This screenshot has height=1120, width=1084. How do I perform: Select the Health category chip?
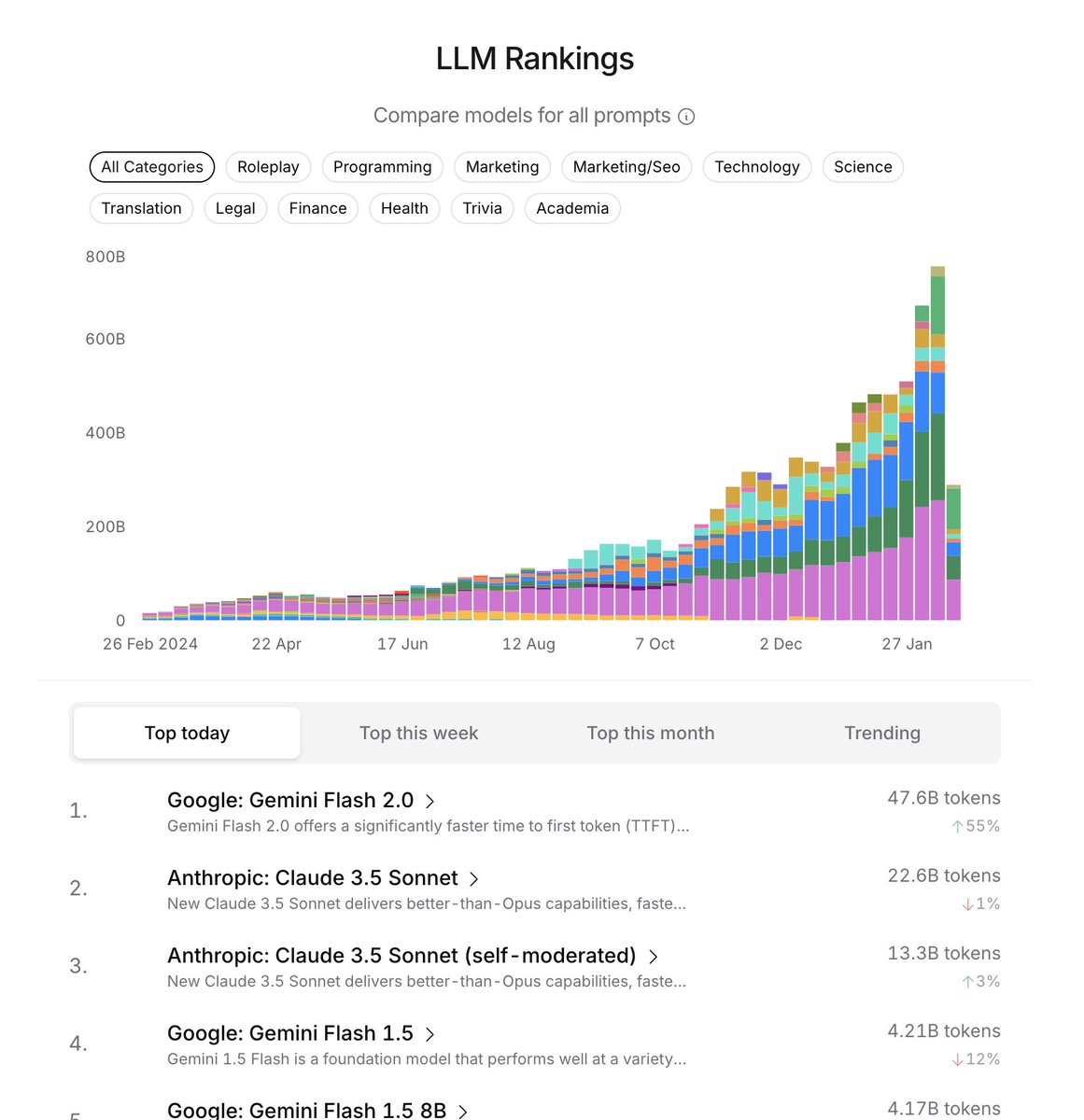point(404,208)
